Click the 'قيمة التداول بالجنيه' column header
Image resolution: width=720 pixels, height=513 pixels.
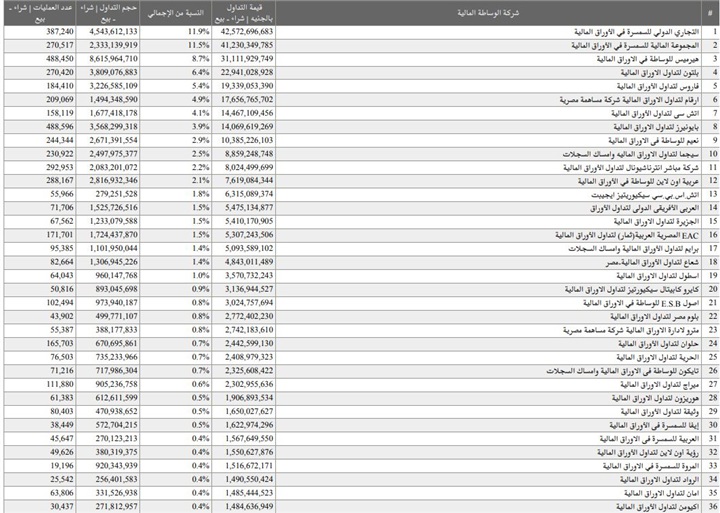(x=243, y=13)
